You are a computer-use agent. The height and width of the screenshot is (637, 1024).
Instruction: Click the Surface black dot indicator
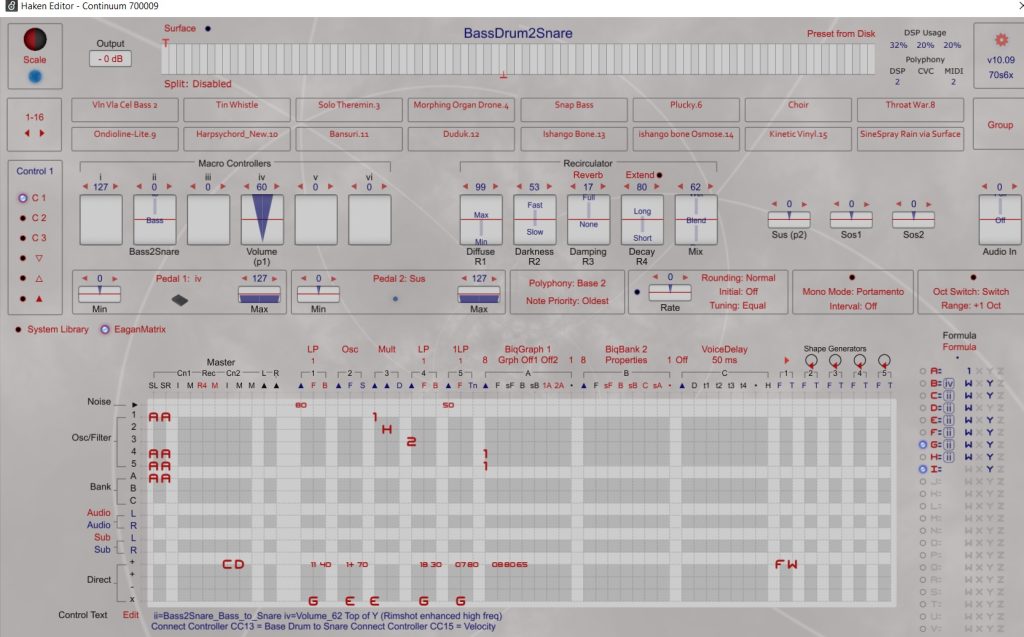(x=208, y=29)
